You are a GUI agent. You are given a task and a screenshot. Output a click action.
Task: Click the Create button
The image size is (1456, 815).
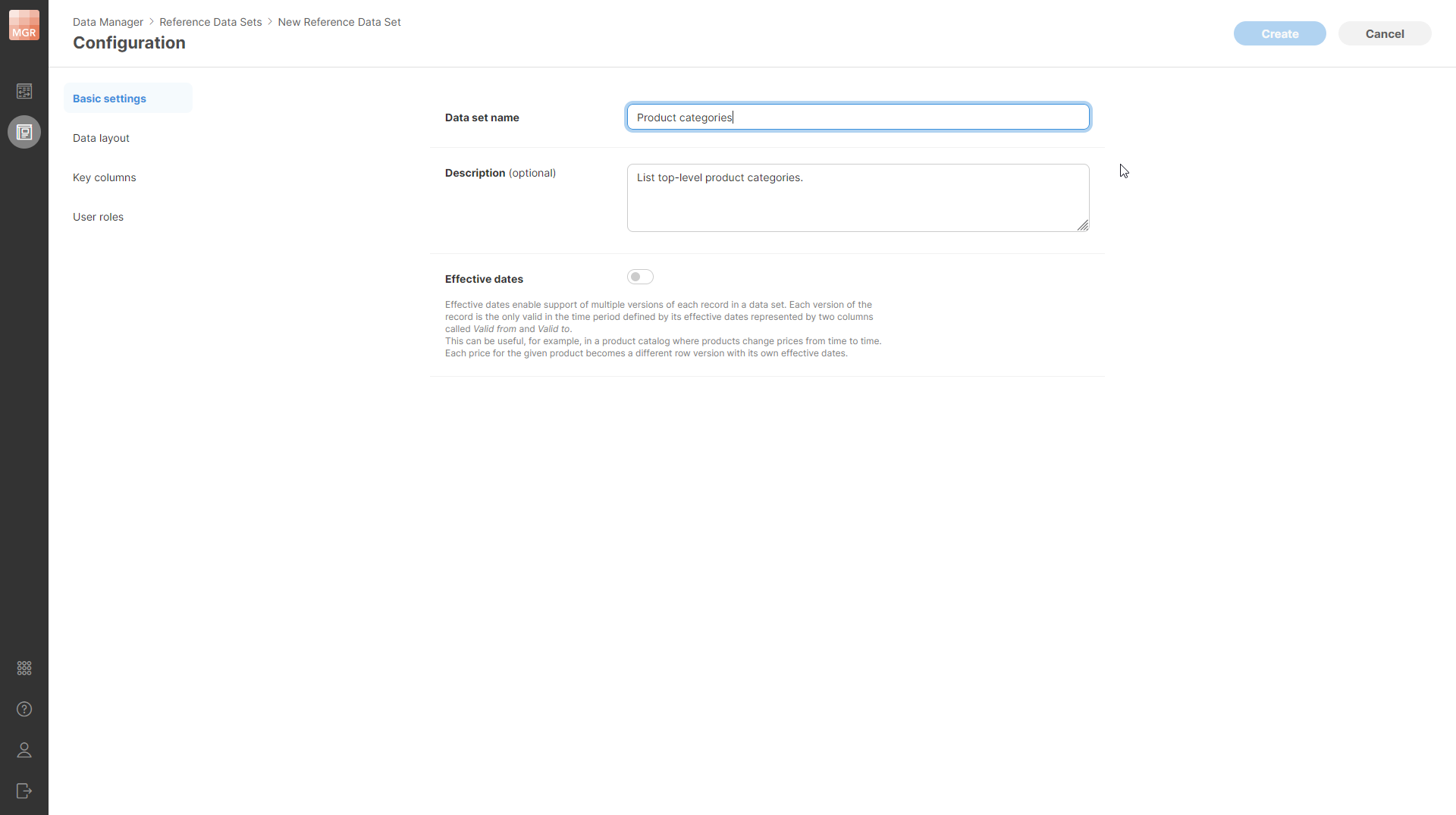[1279, 33]
